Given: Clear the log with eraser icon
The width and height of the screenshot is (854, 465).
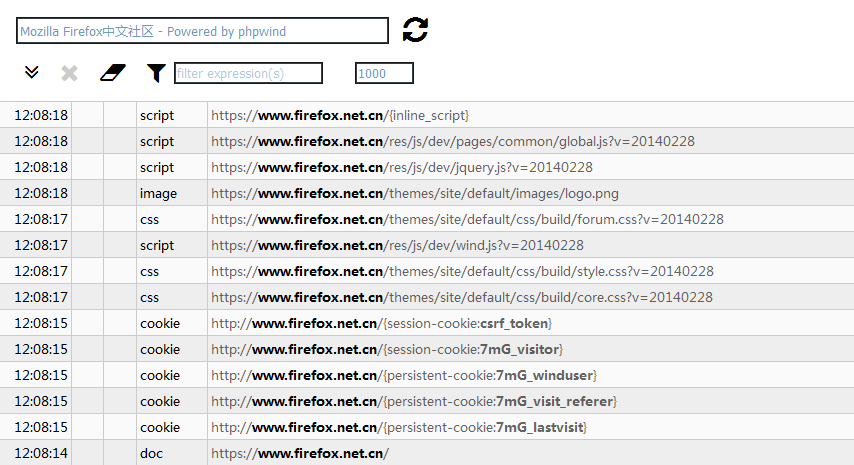Looking at the screenshot, I should coord(113,73).
